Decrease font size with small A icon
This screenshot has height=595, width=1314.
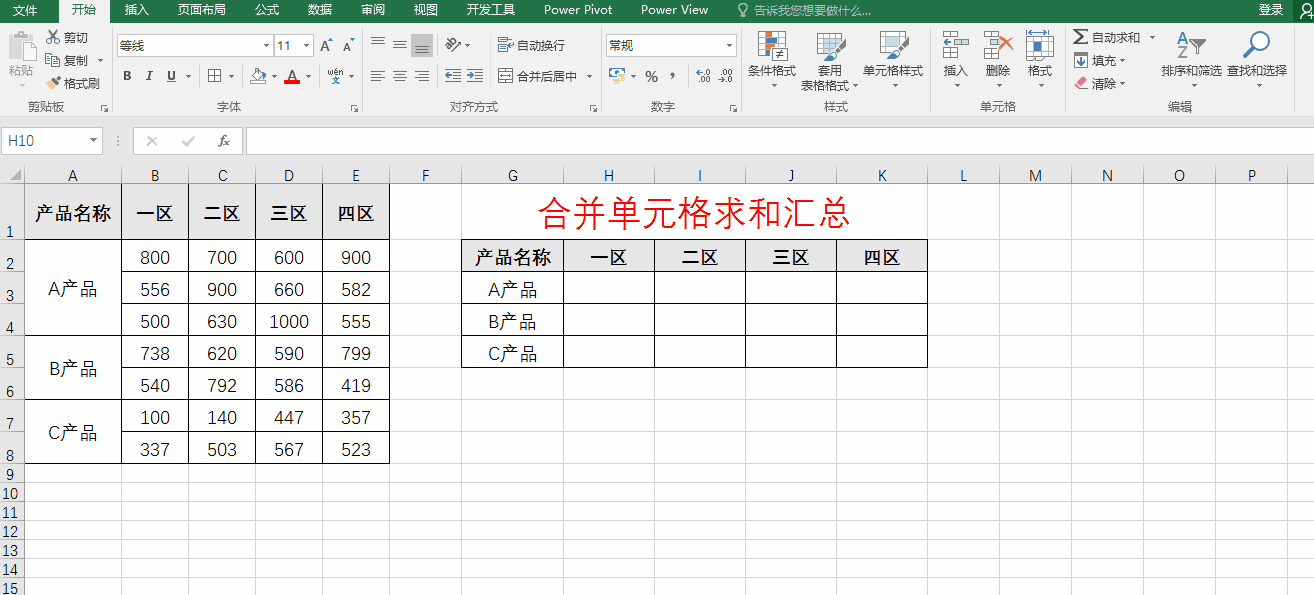pos(348,46)
